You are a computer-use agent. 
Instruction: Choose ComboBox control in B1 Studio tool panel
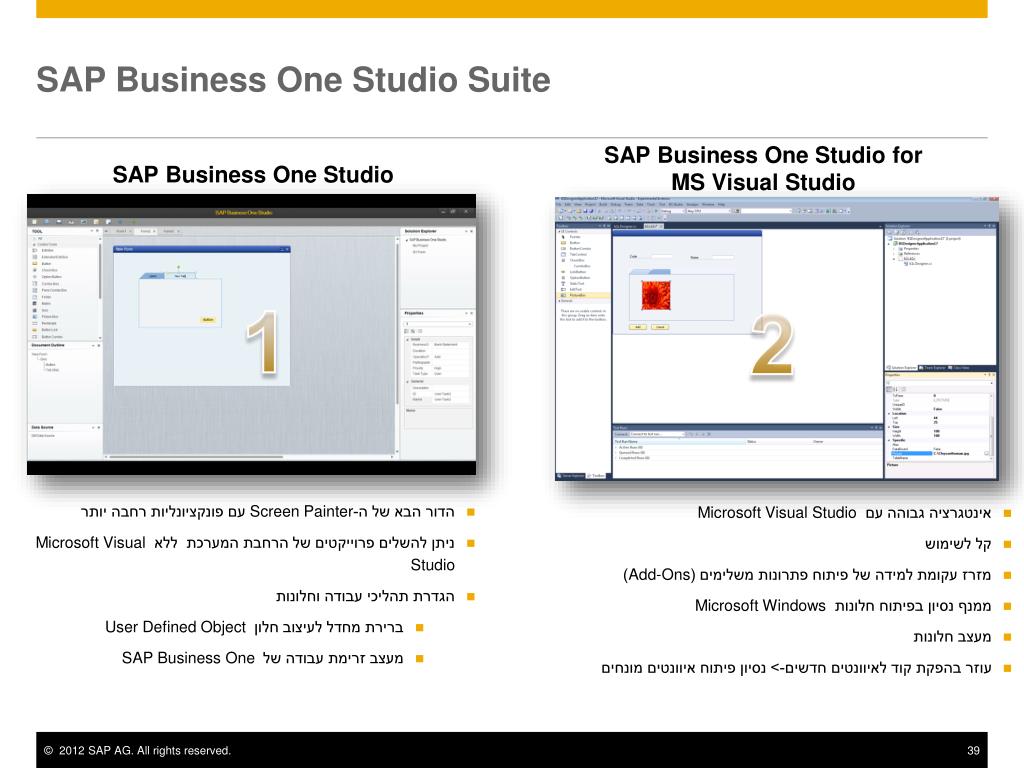(x=48, y=283)
